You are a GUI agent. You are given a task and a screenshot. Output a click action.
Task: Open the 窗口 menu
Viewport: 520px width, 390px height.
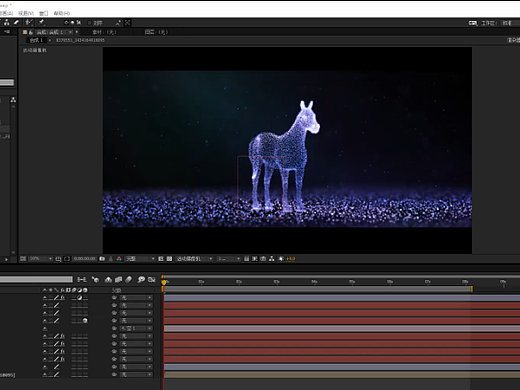(44, 13)
